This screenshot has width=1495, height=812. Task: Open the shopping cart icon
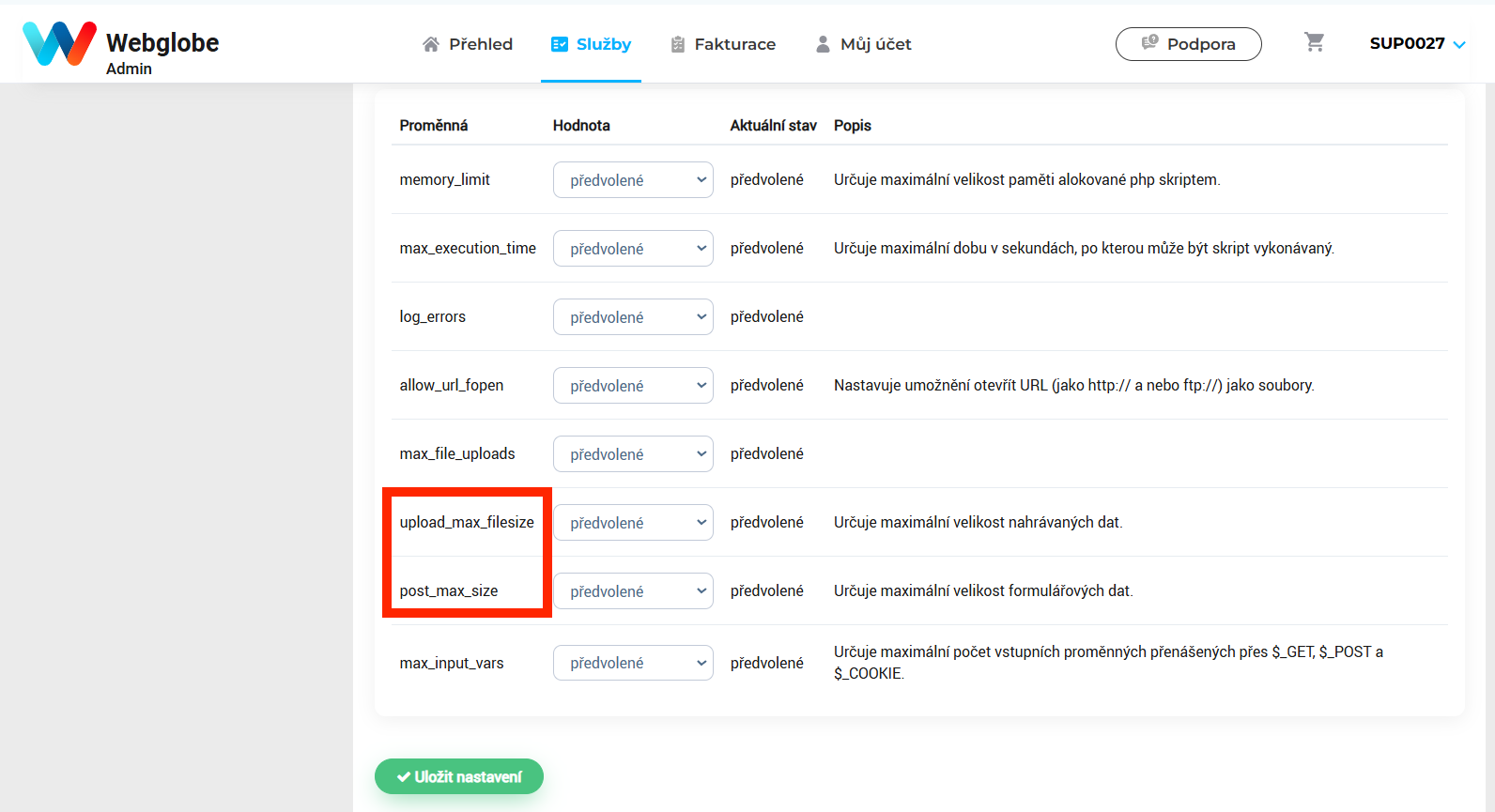(x=1314, y=42)
